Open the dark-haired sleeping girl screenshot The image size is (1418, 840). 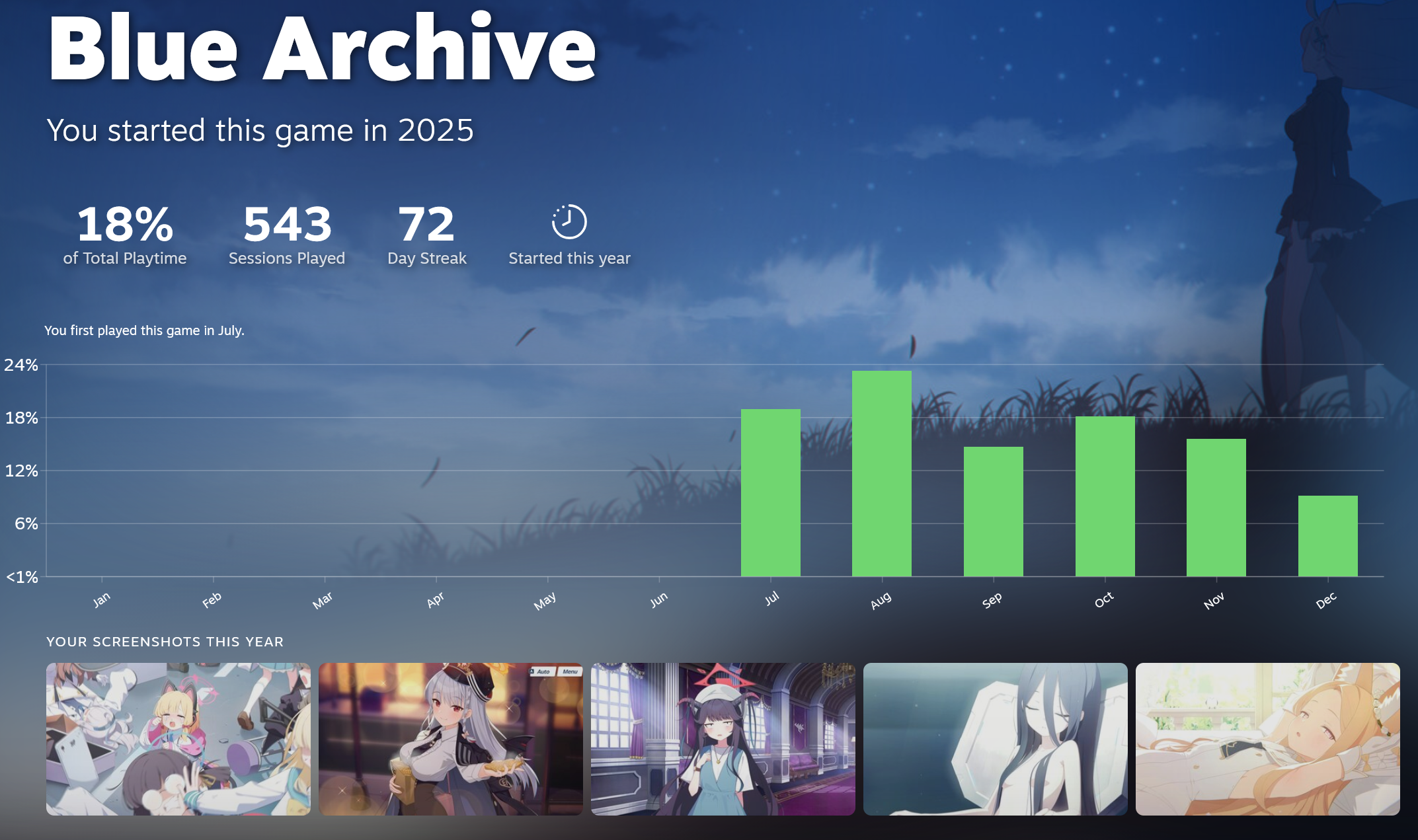[x=995, y=739]
